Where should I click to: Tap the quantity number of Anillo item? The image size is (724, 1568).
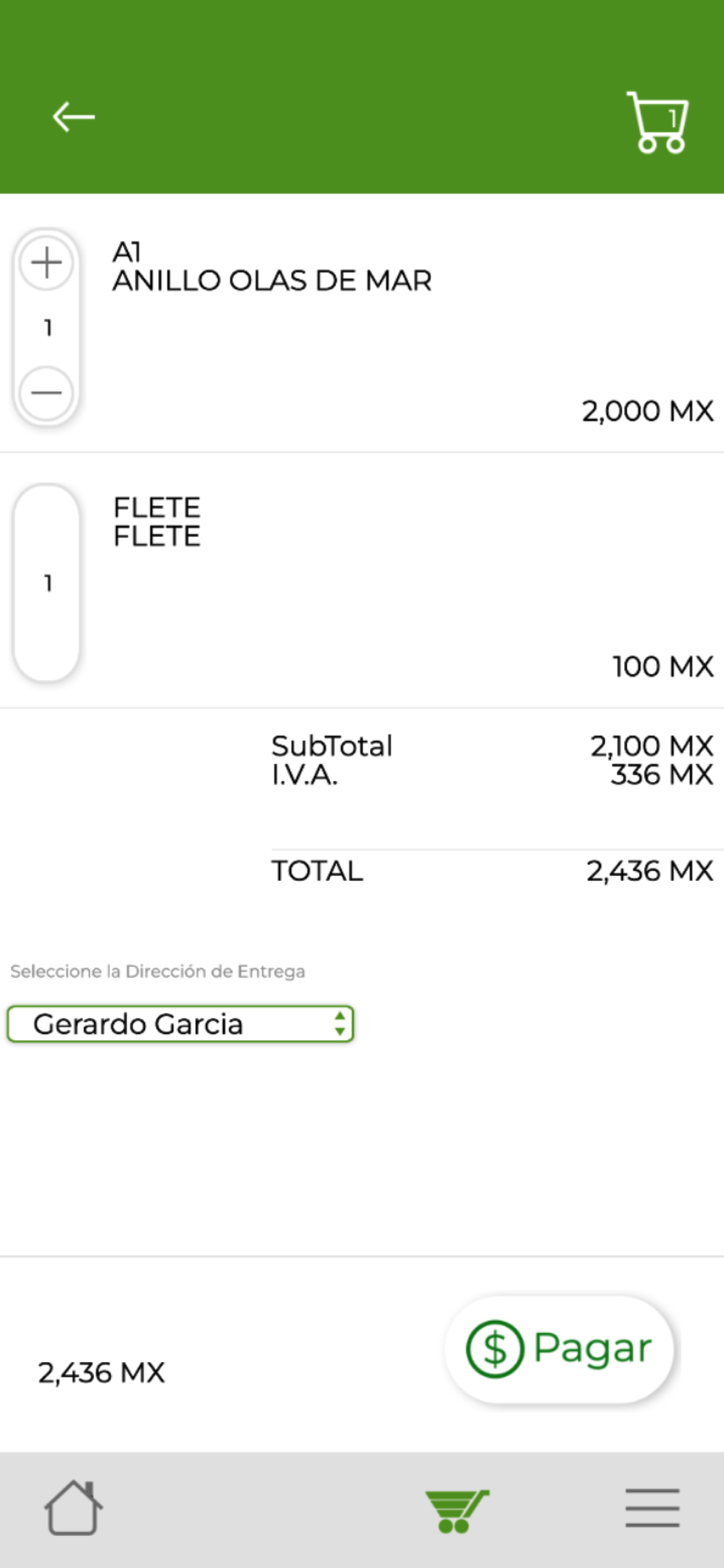click(47, 328)
